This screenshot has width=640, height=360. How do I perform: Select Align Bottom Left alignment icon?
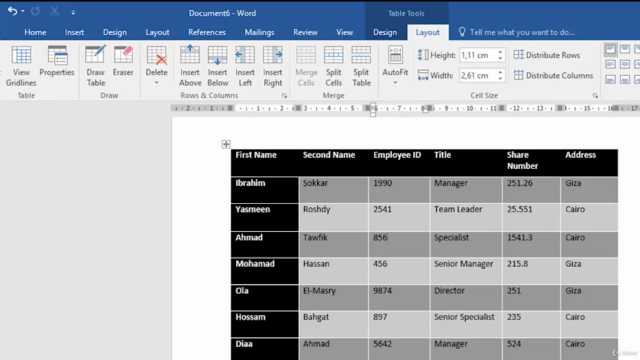610,79
